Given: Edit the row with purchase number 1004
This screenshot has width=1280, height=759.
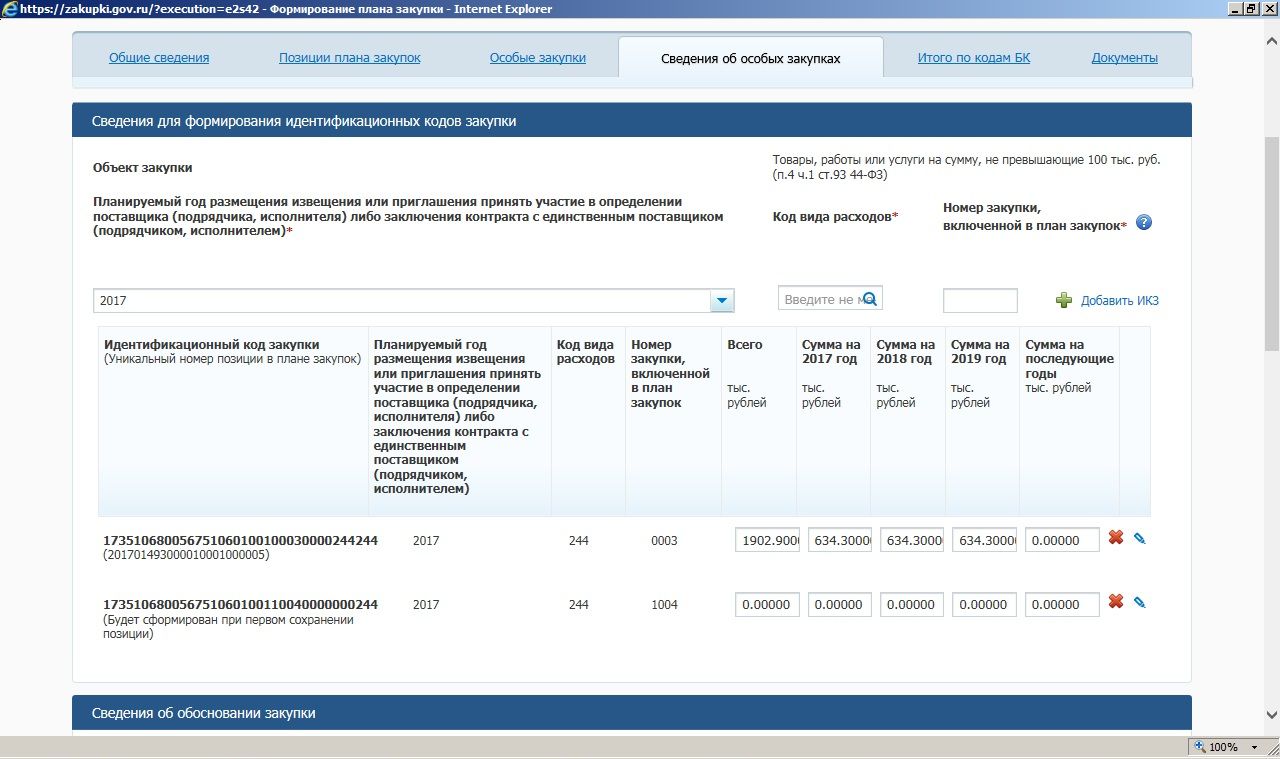Looking at the screenshot, I should click(x=1139, y=602).
